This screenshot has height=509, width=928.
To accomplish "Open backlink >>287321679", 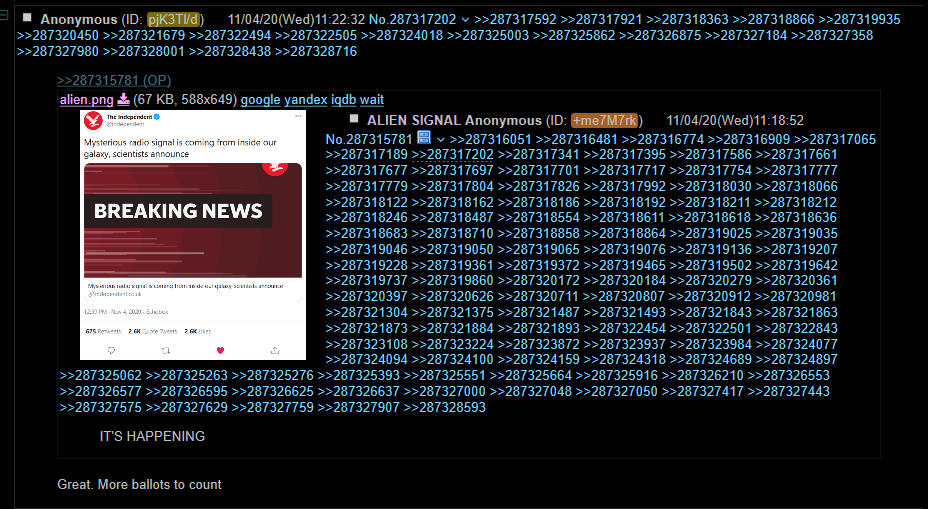I will pos(144,36).
